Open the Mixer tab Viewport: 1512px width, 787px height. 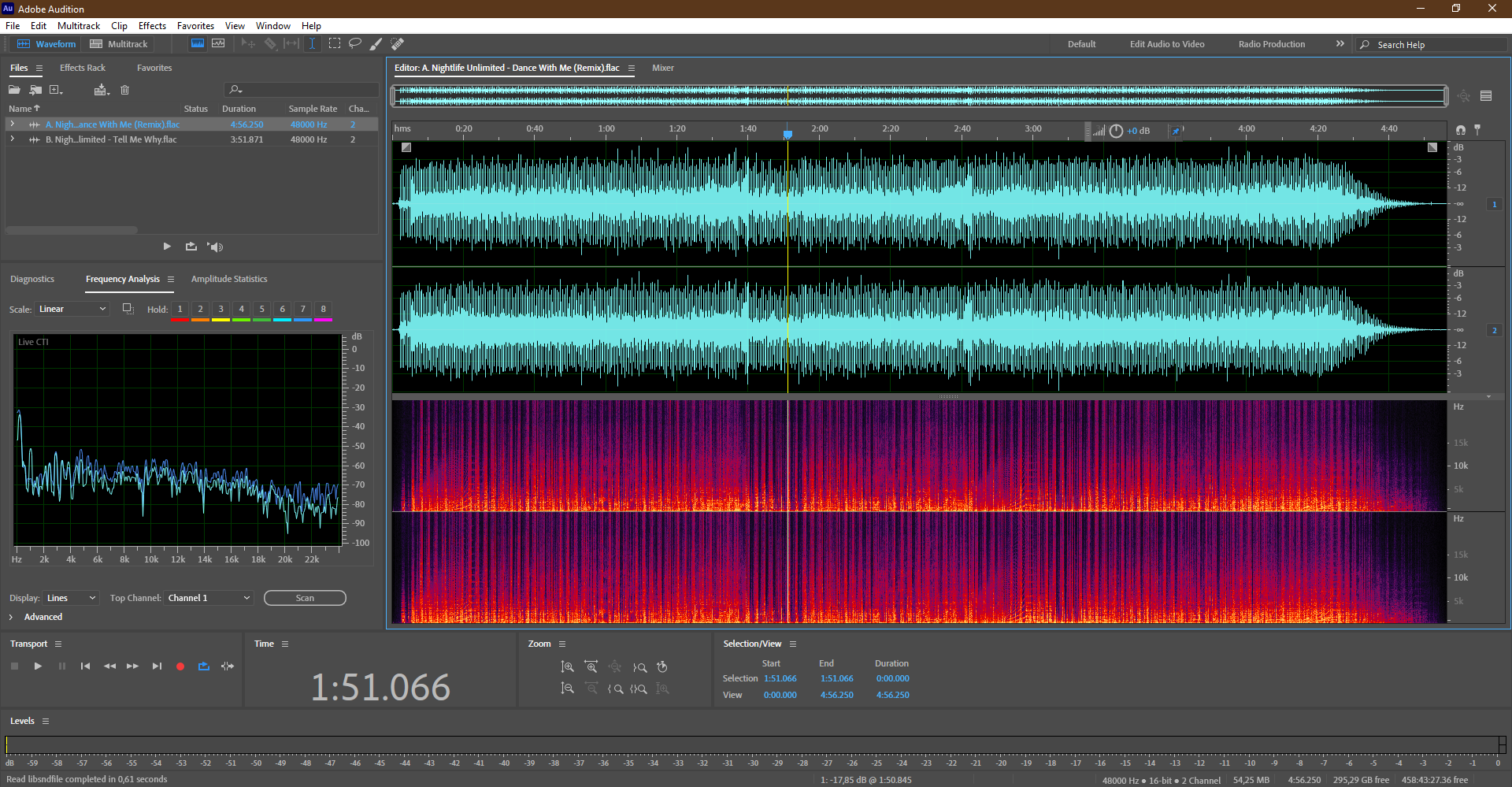(663, 68)
